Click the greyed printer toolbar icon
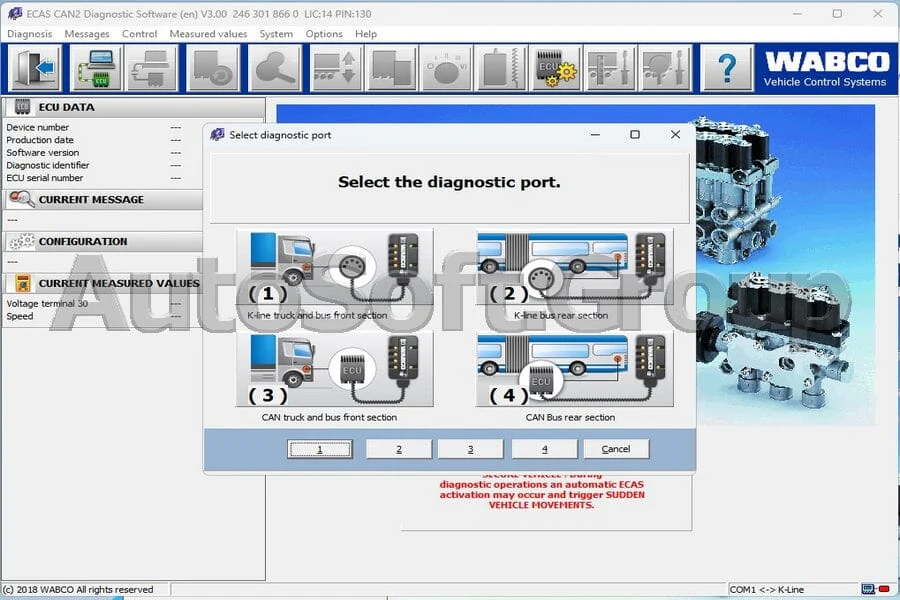The image size is (900, 600). [152, 68]
